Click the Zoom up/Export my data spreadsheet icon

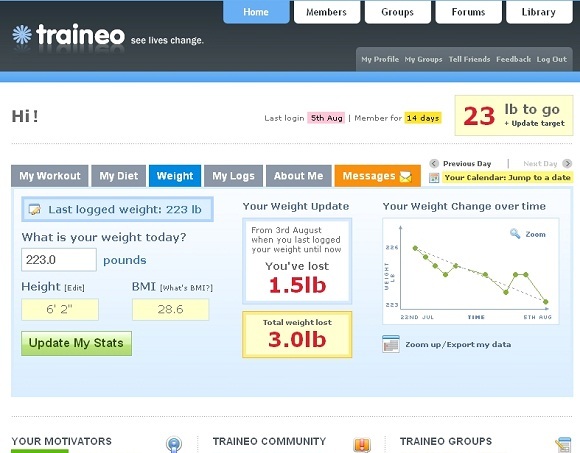(391, 344)
